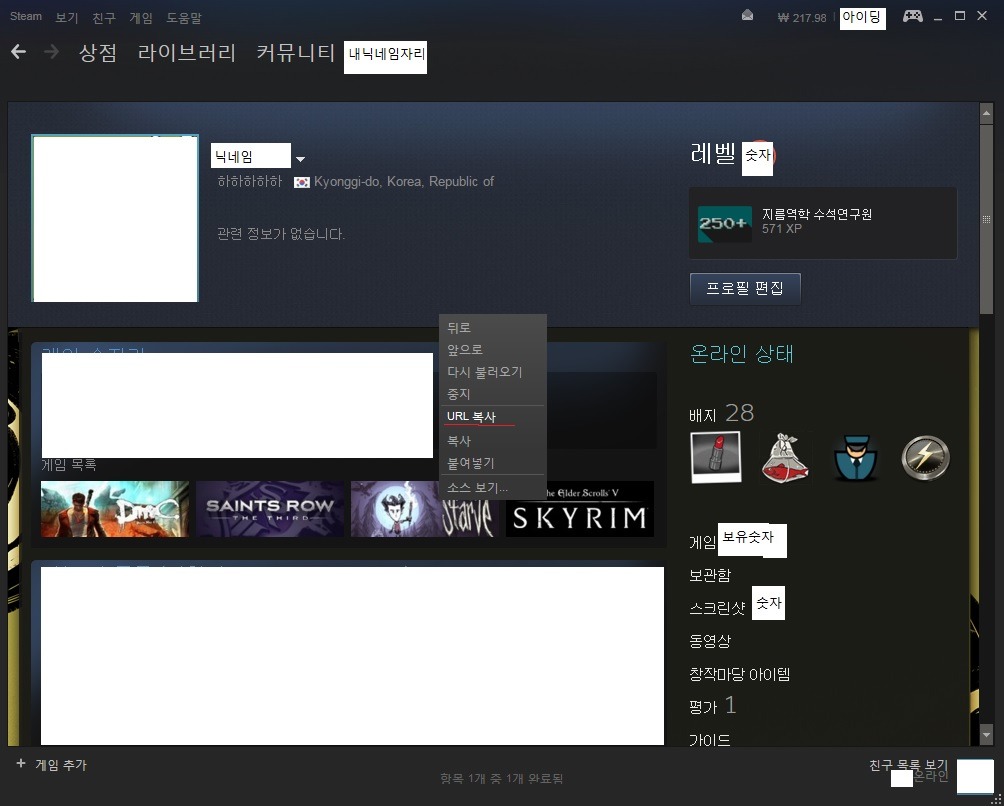Image resolution: width=1004 pixels, height=806 pixels.
Task: Go to the 상점 tab
Action: click(97, 52)
